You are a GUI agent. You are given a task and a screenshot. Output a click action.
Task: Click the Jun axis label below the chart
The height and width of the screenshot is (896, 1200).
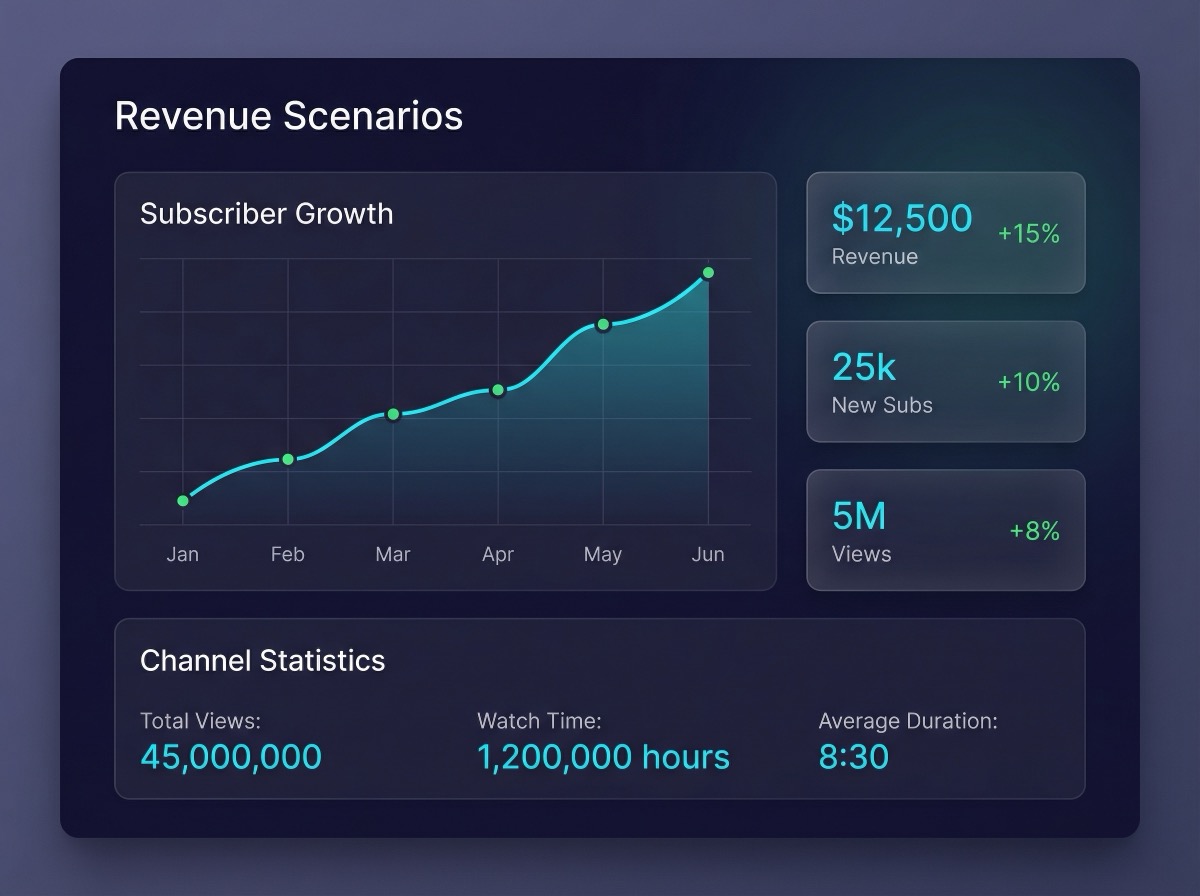click(x=709, y=554)
